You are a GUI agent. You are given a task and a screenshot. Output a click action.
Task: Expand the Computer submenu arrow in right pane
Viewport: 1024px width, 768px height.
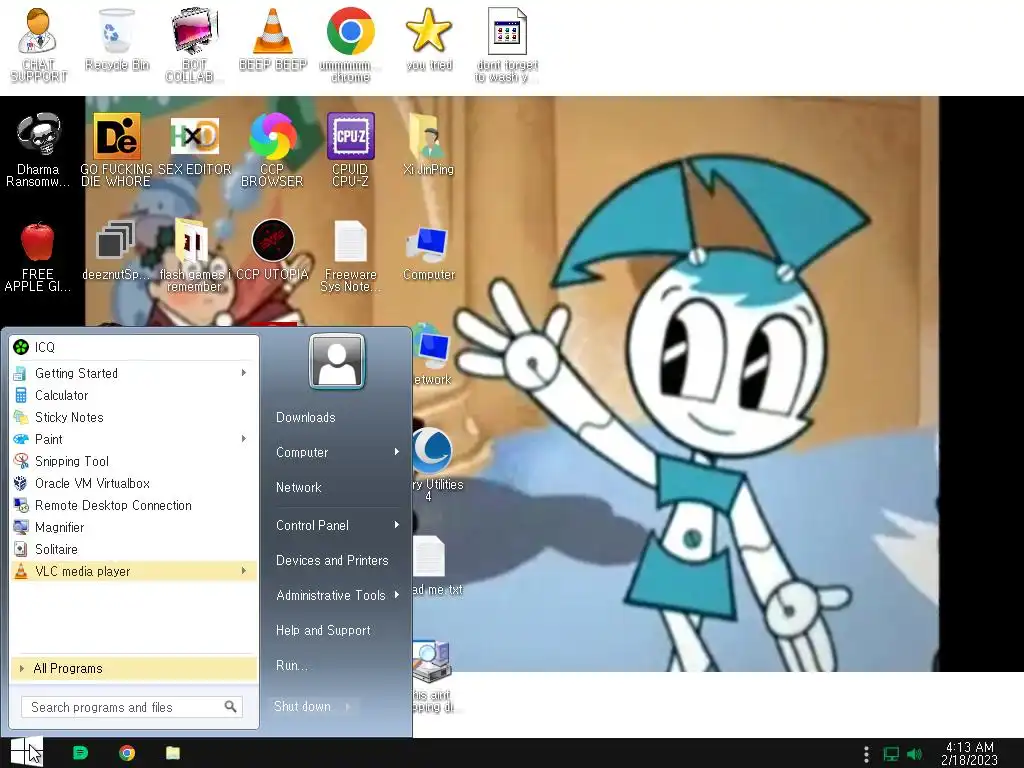pos(396,452)
